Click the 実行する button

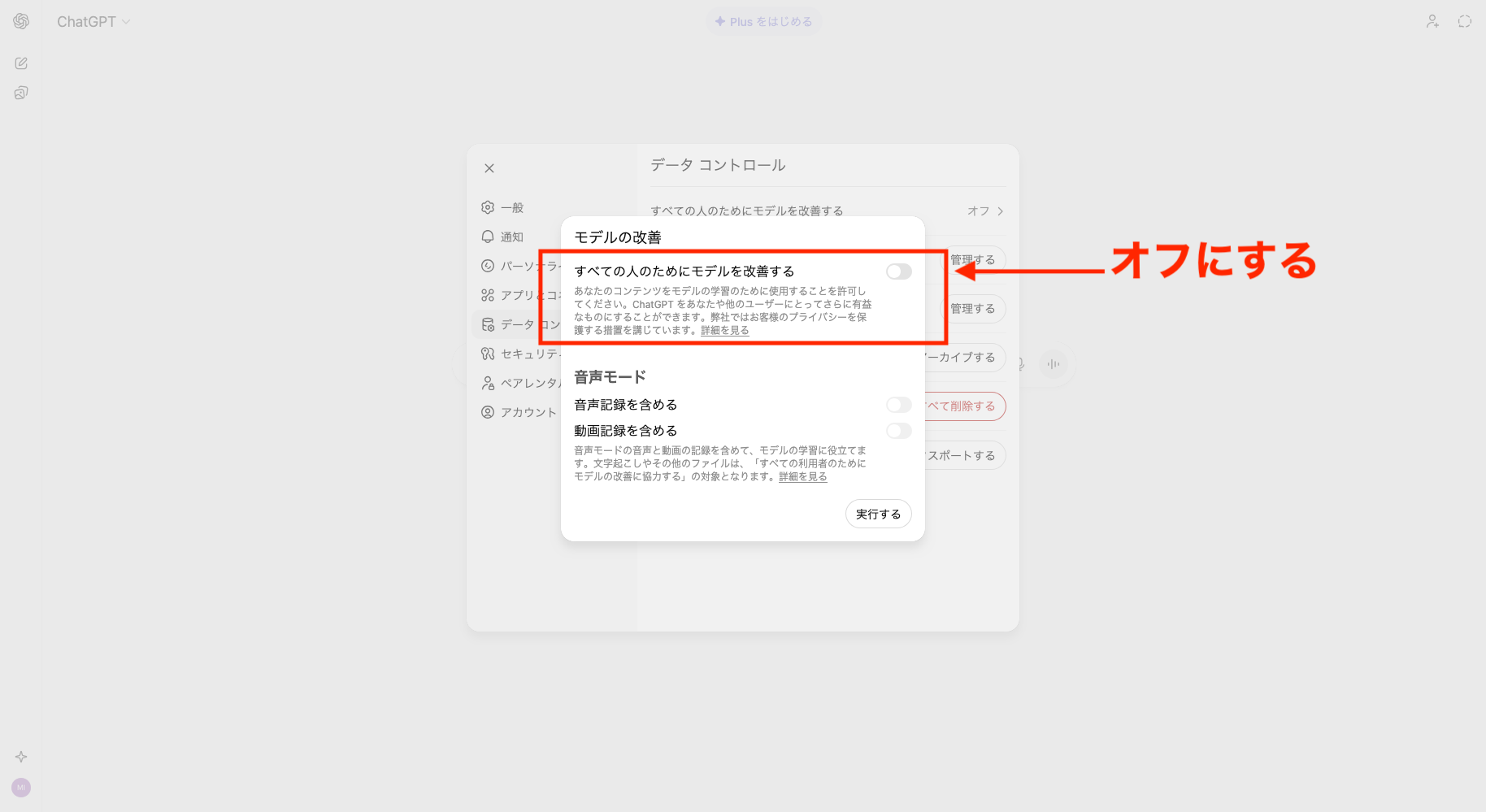point(878,514)
